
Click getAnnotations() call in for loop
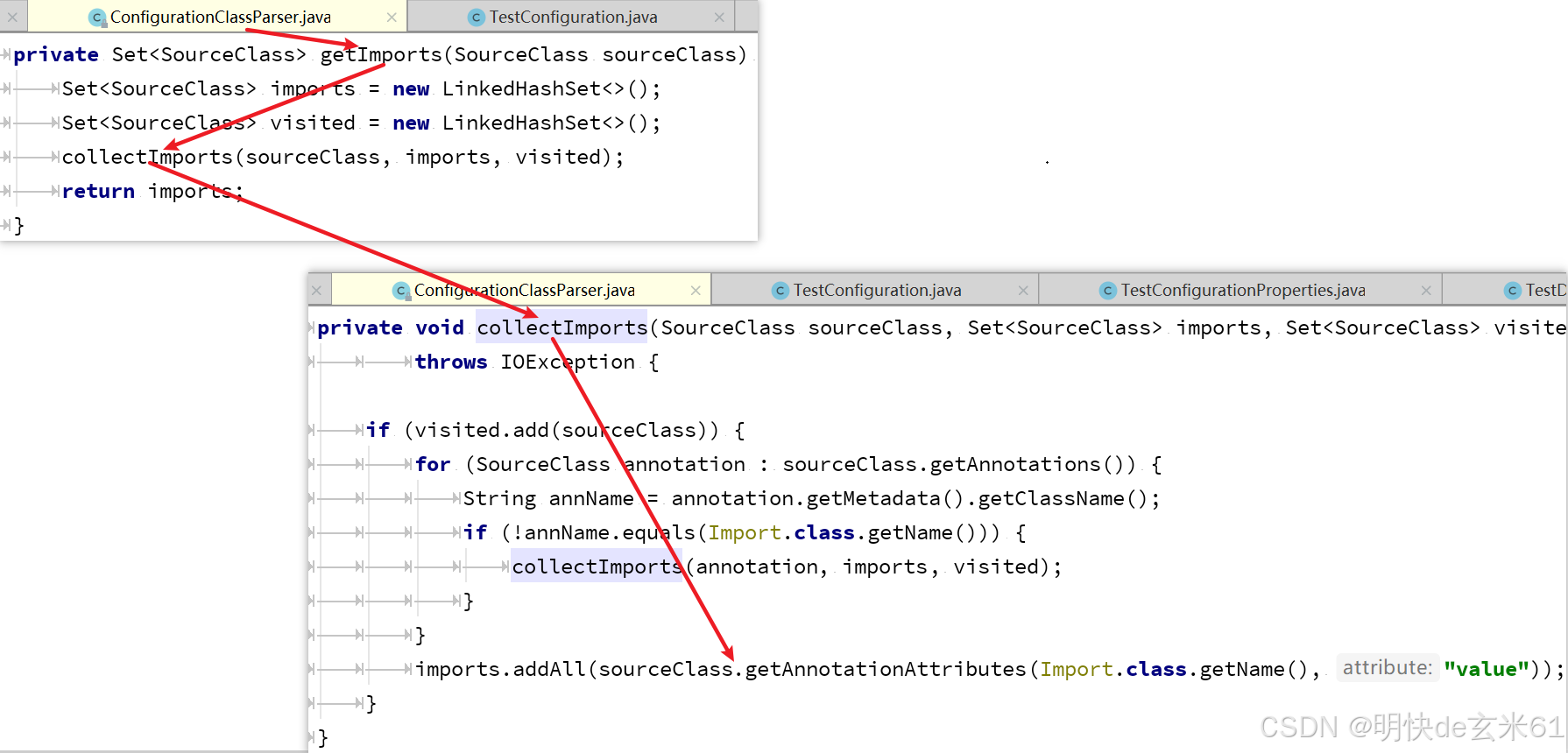[1032, 464]
